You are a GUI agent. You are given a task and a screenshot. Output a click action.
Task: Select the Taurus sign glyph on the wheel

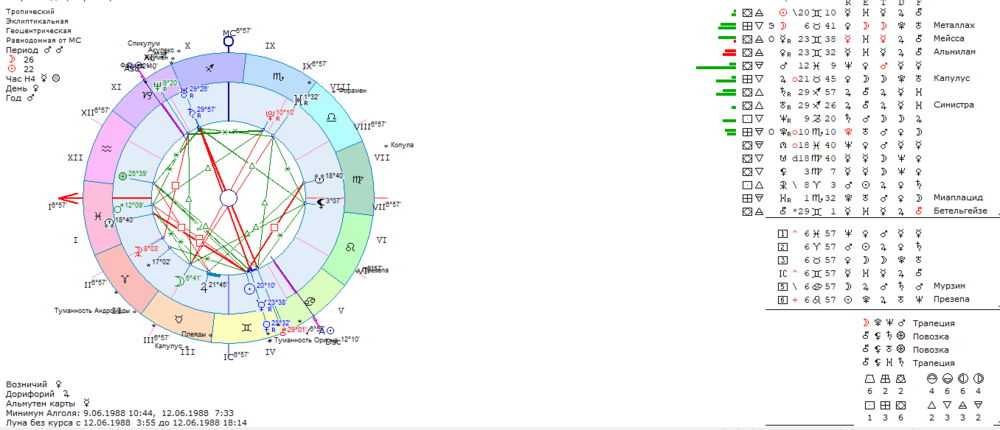(181, 317)
